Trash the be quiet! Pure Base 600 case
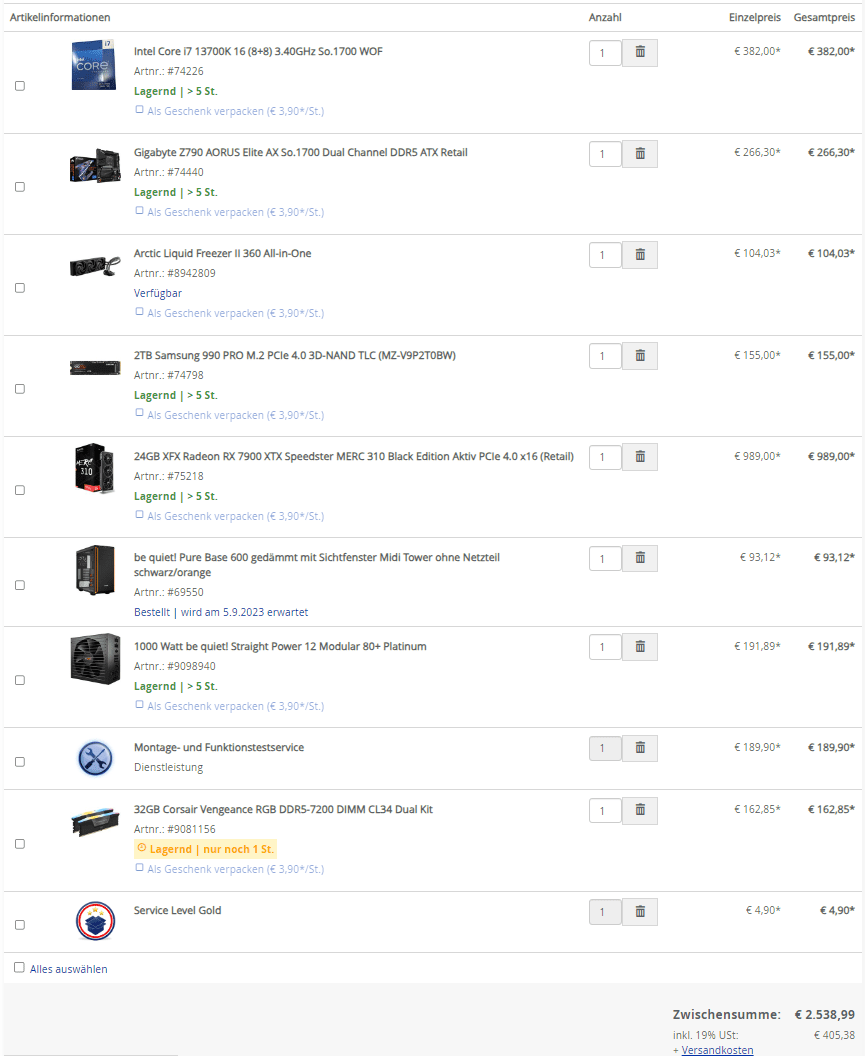This screenshot has height=1056, width=865. coord(640,558)
